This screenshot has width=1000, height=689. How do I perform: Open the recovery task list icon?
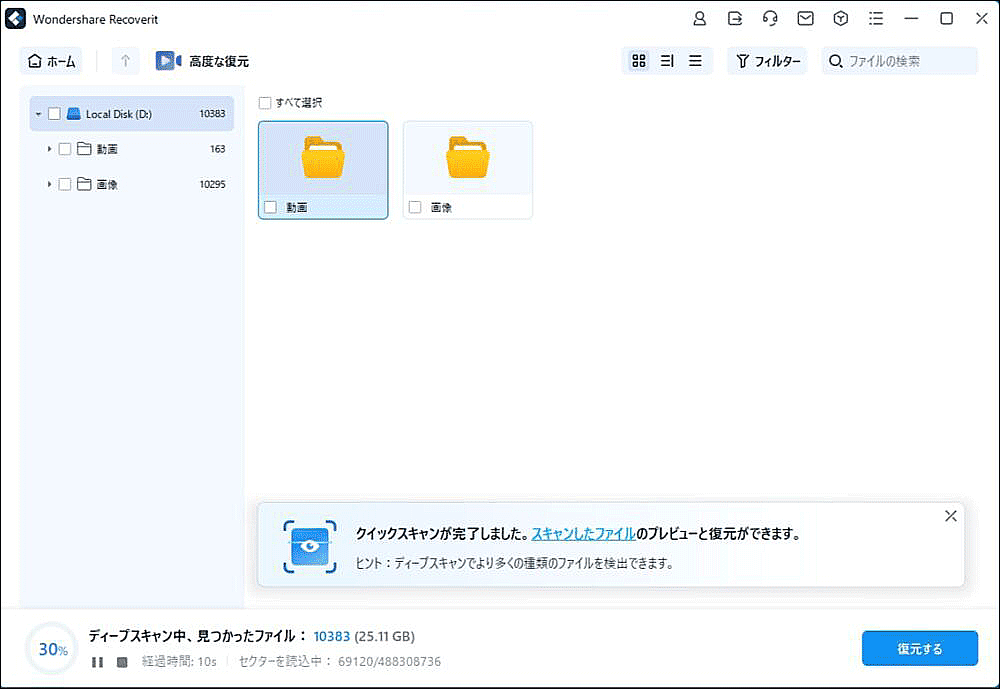click(x=877, y=19)
